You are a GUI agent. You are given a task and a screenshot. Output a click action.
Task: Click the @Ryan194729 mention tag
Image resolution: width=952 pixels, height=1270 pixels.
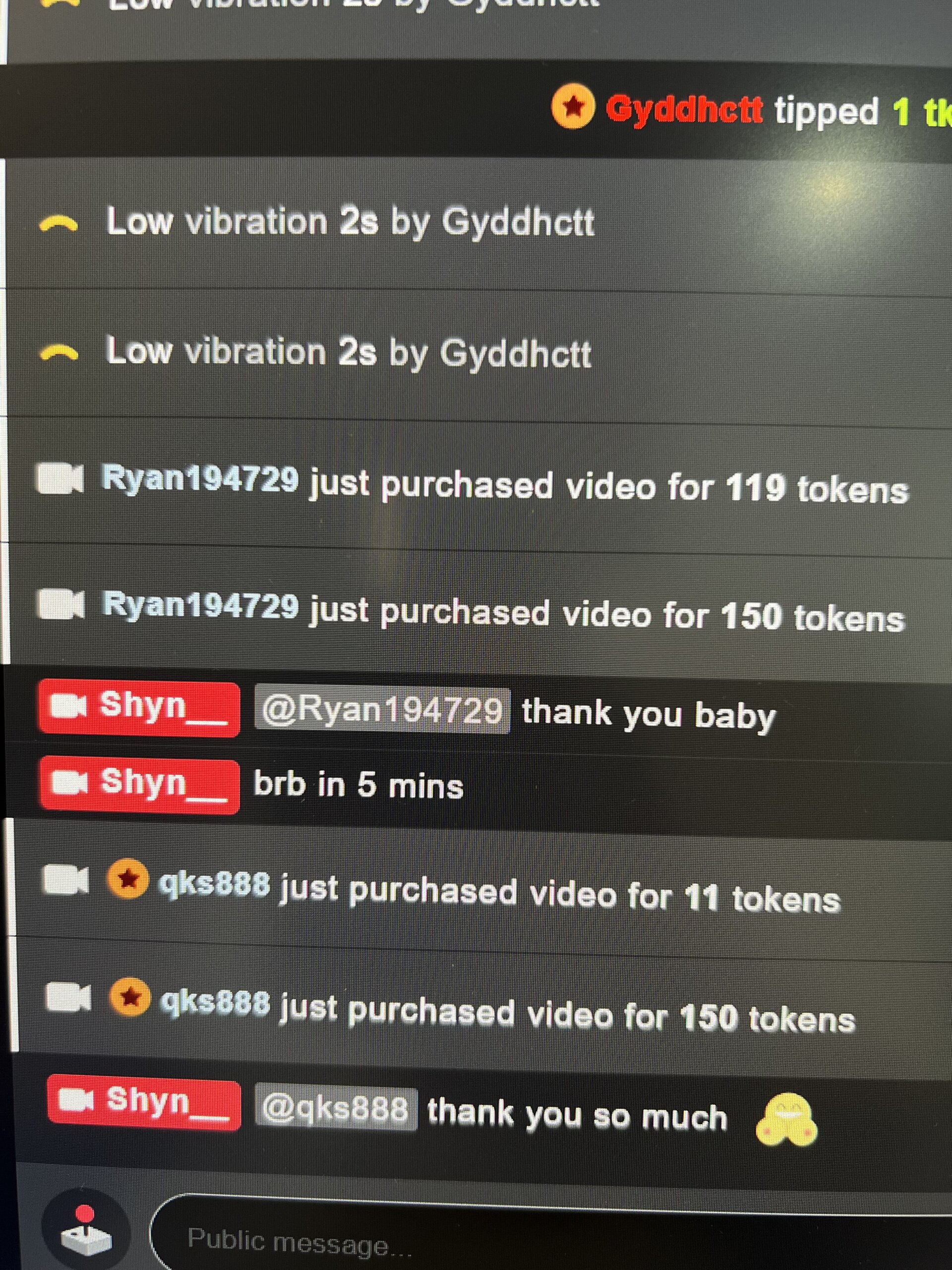point(382,710)
